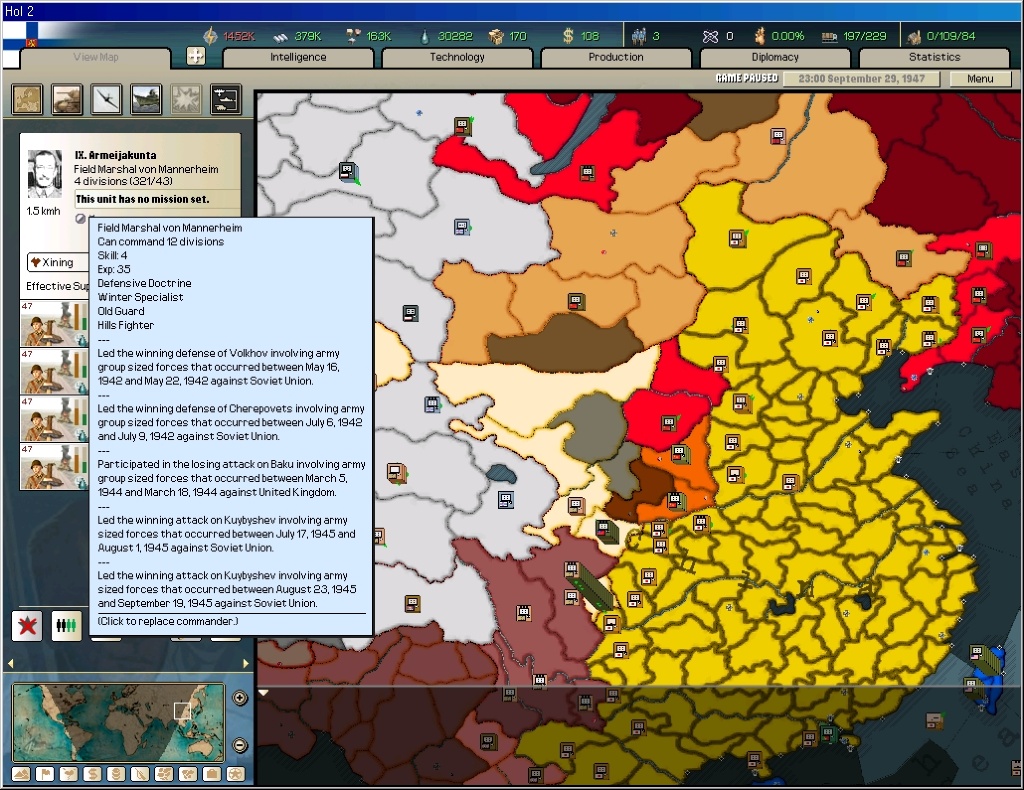Select the air units plane icon
This screenshot has width=1024, height=790.
pos(106,99)
